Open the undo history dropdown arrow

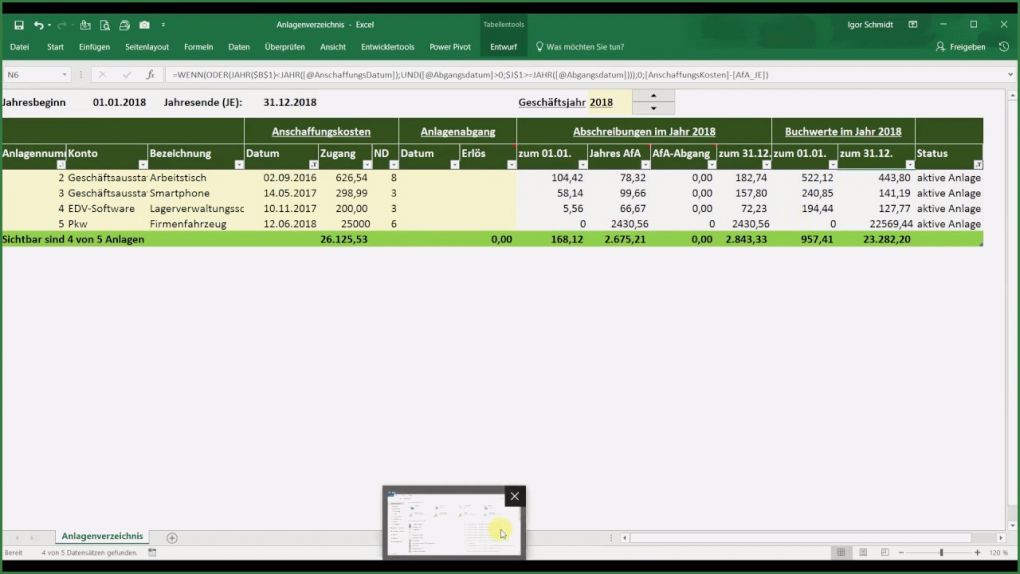coord(49,25)
